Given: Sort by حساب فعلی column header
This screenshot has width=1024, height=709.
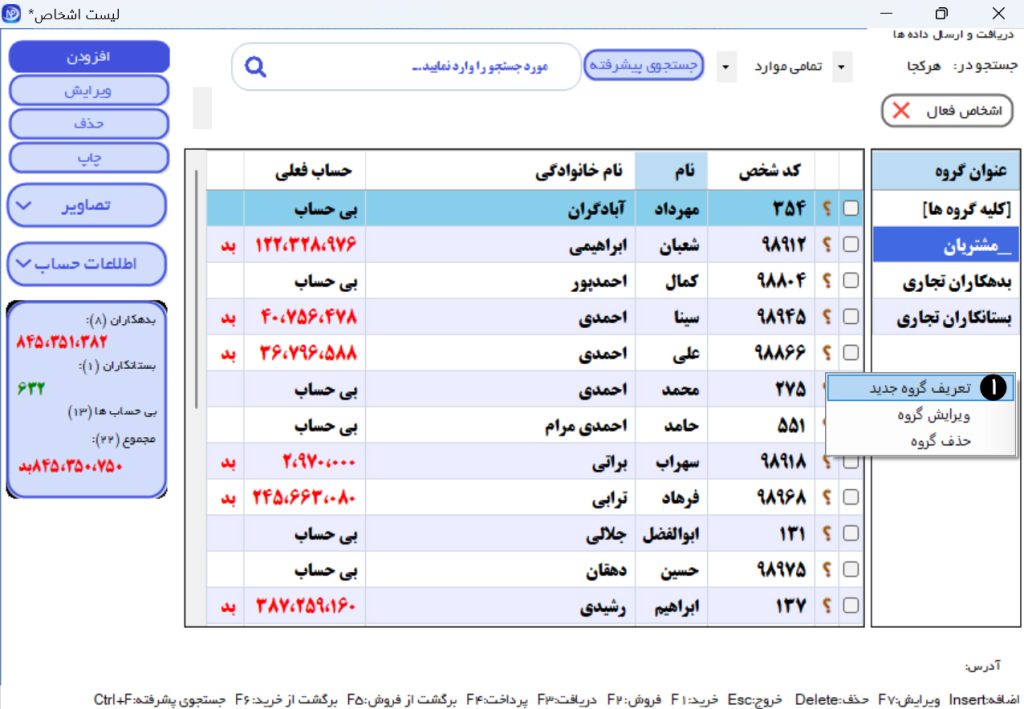Looking at the screenshot, I should [305, 171].
